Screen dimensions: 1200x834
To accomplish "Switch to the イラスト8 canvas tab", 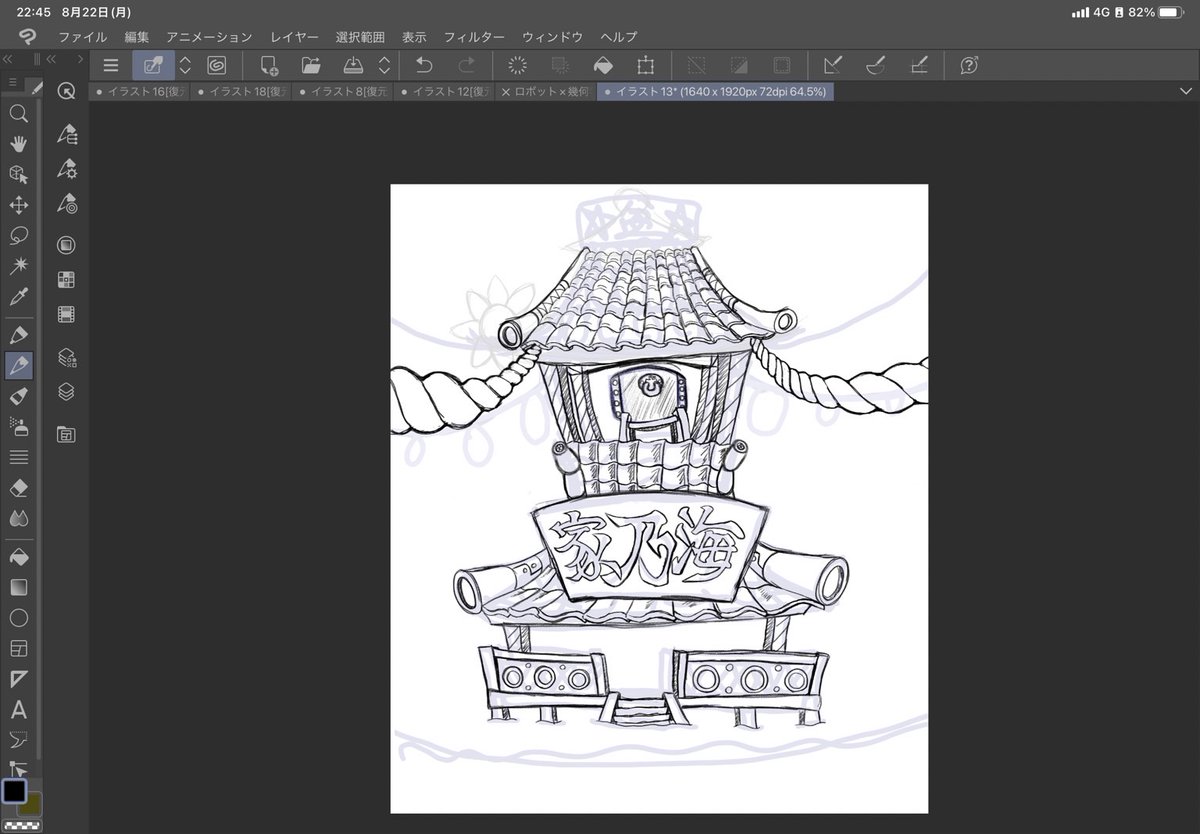I will click(343, 92).
